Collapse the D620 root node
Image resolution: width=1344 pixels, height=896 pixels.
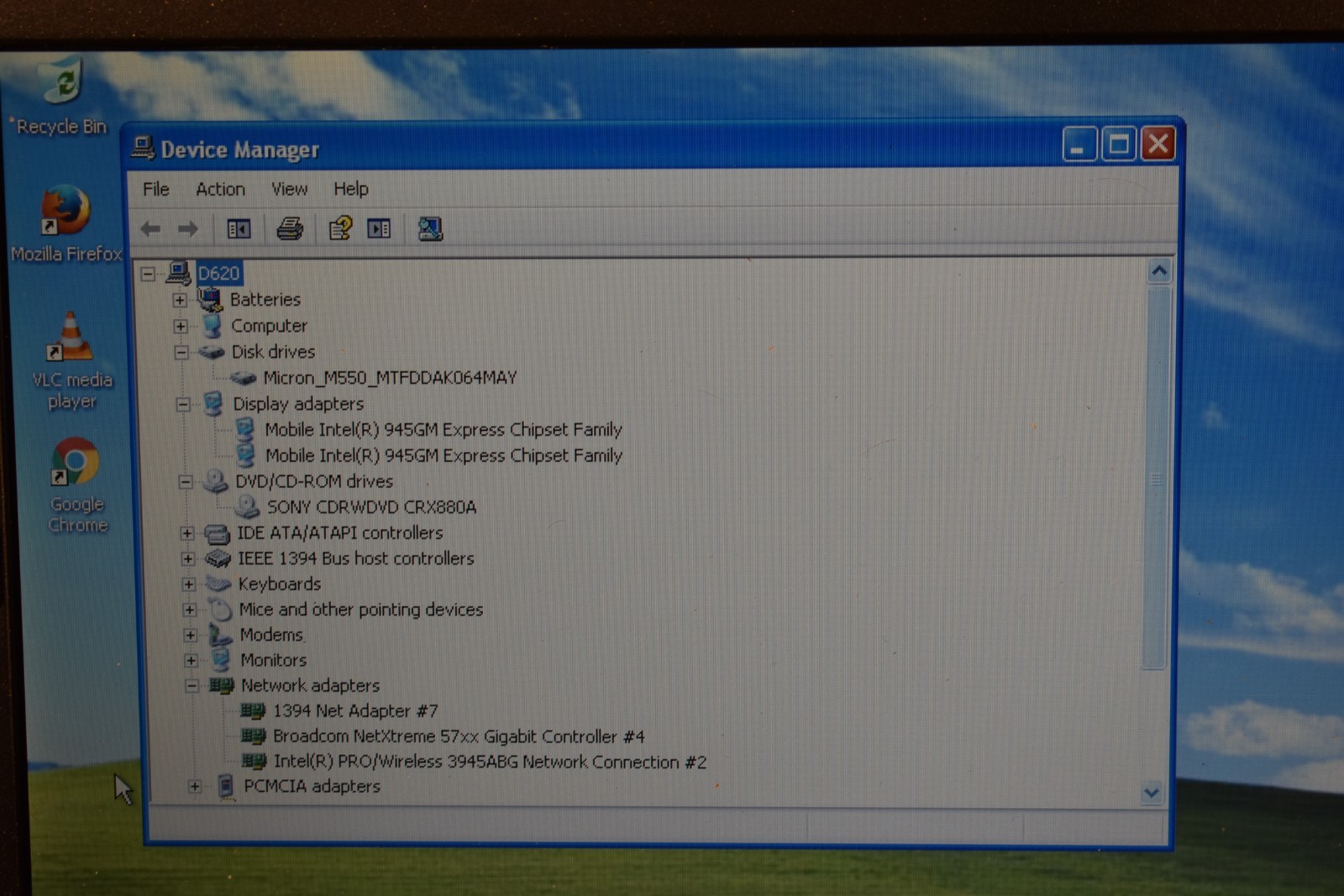pyautogui.click(x=148, y=274)
